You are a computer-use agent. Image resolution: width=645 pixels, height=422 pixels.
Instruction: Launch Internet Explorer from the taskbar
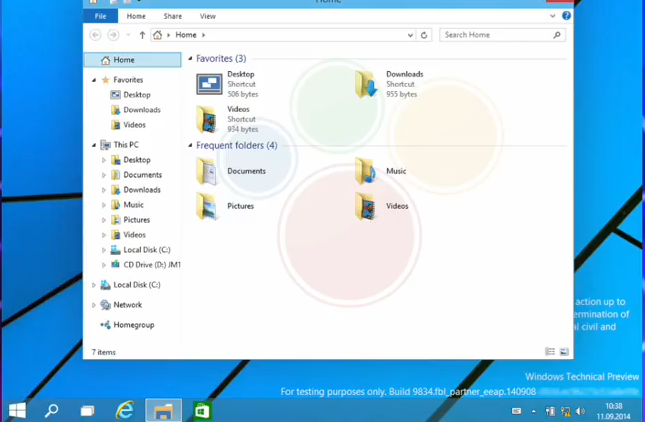125,410
